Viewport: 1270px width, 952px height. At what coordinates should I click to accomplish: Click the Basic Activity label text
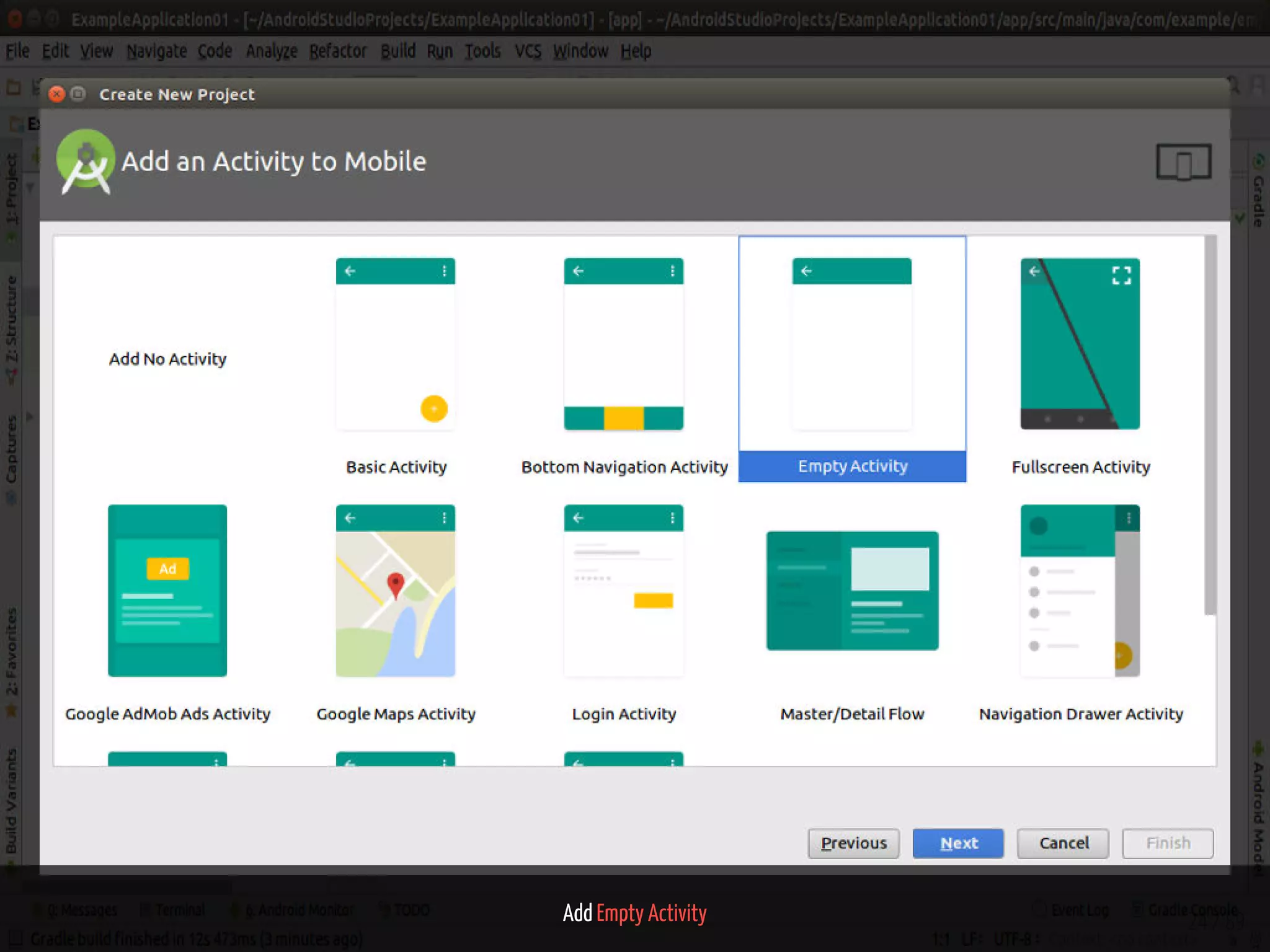point(396,467)
